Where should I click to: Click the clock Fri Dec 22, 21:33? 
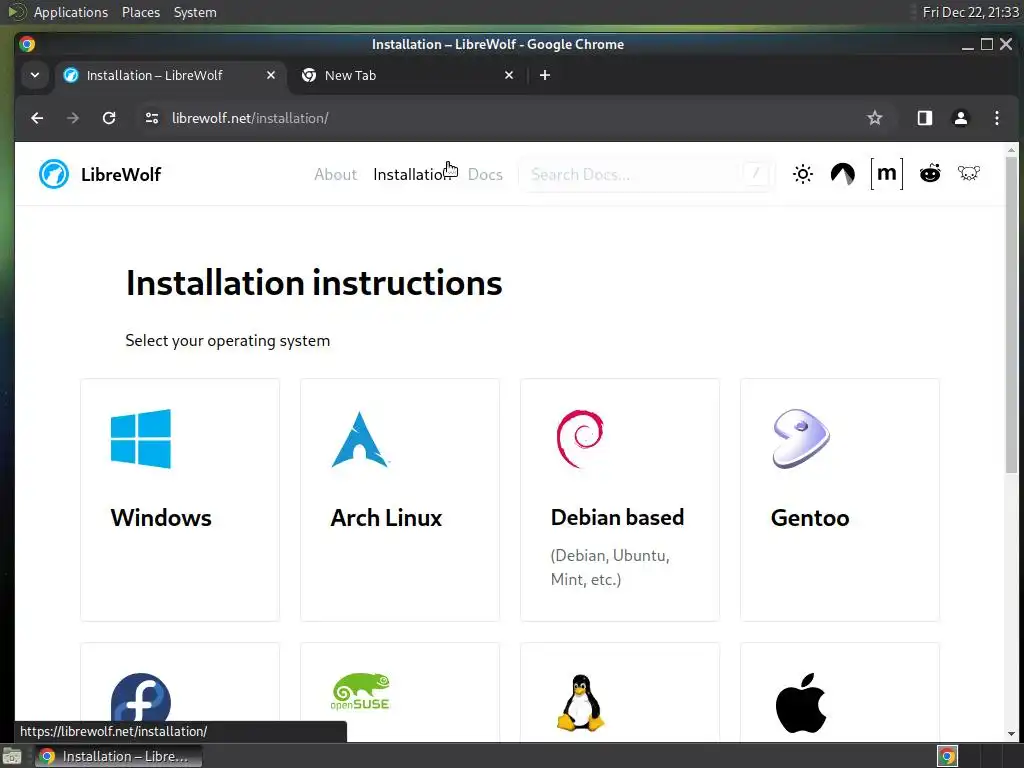click(x=970, y=12)
